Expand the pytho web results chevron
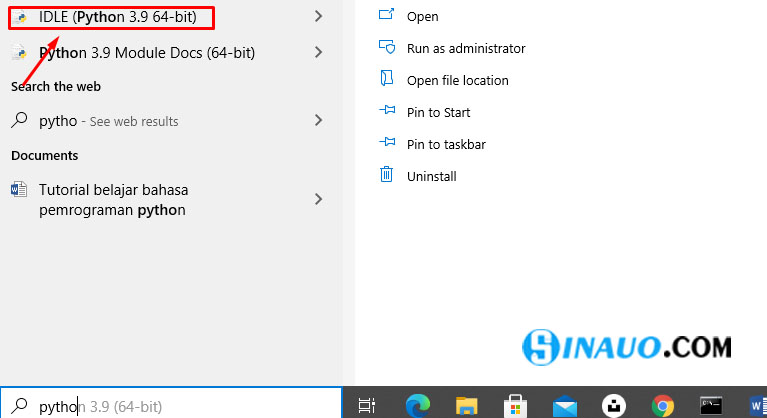This screenshot has height=418, width=767. (x=318, y=120)
